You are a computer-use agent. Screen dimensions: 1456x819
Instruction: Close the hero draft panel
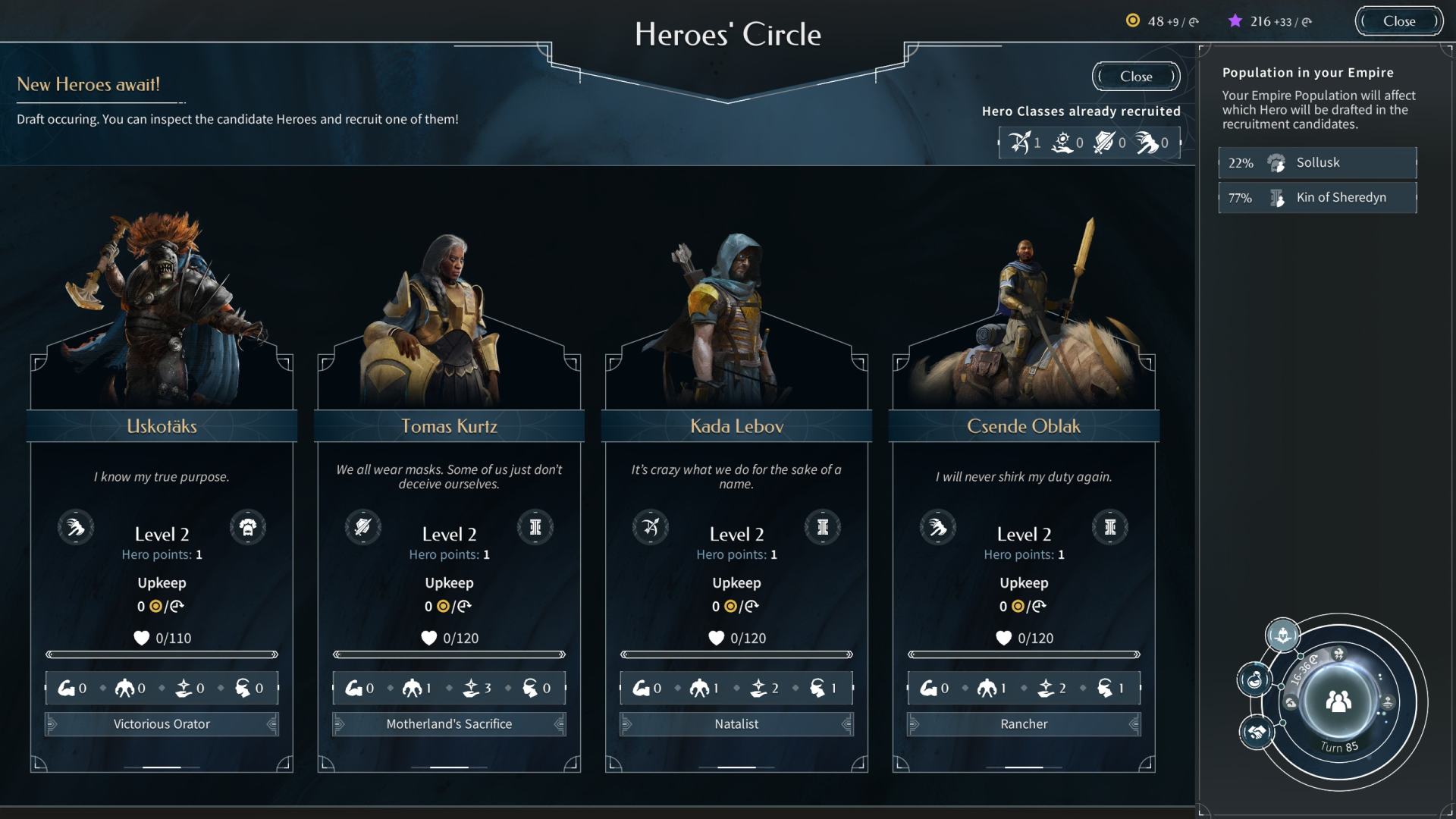[x=1136, y=77]
